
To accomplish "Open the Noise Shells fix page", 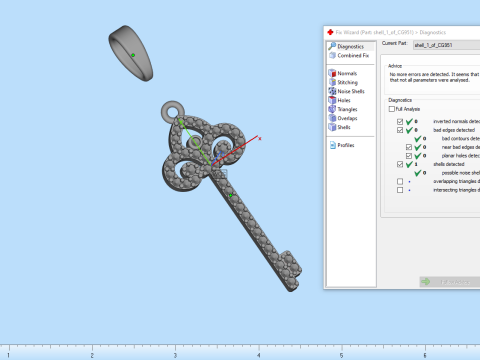I will click(x=347, y=91).
